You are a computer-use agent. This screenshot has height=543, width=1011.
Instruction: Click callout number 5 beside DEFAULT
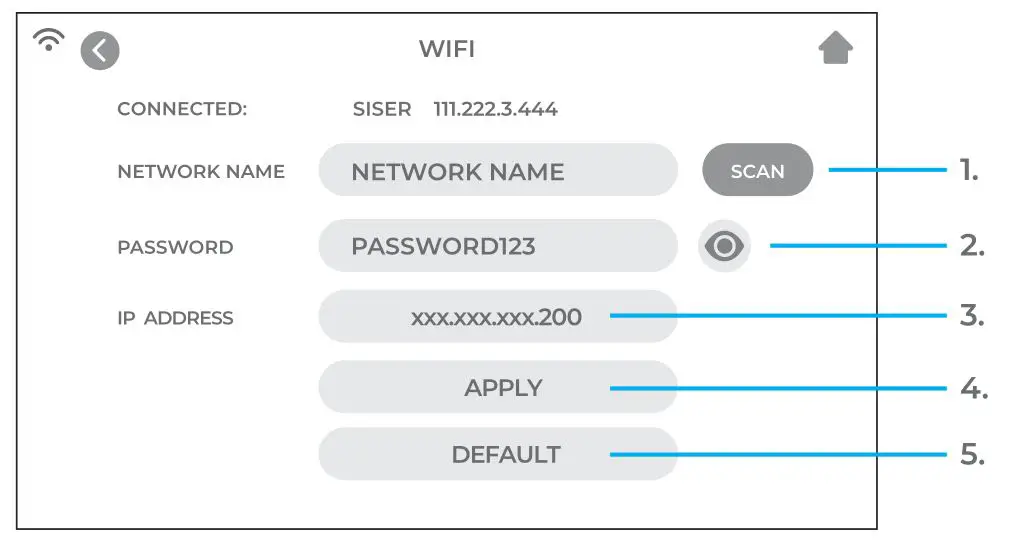pos(972,454)
